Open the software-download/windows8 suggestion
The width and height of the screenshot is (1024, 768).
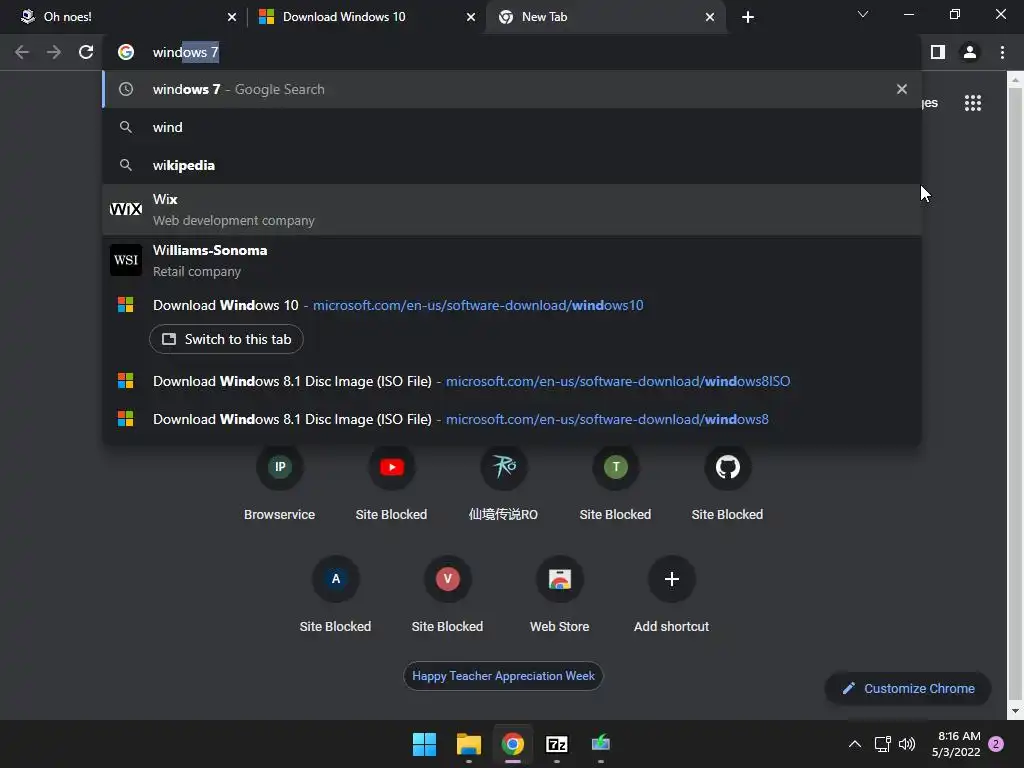tap(512, 419)
